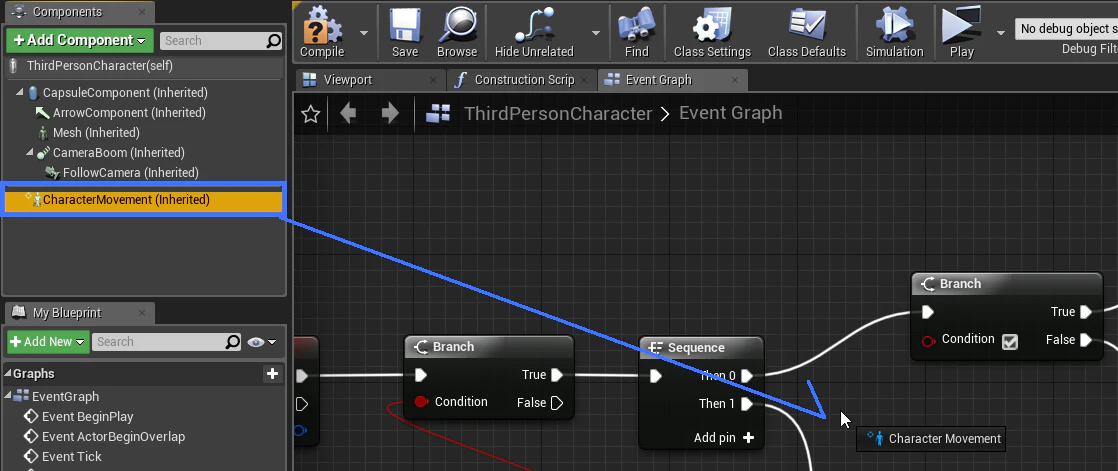The width and height of the screenshot is (1118, 471).
Task: Navigate forward with the right arrow
Action: click(x=389, y=113)
